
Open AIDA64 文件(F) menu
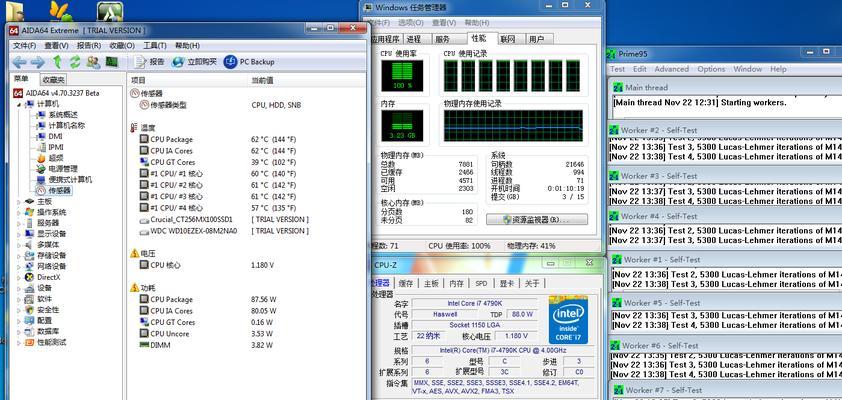[x=24, y=46]
